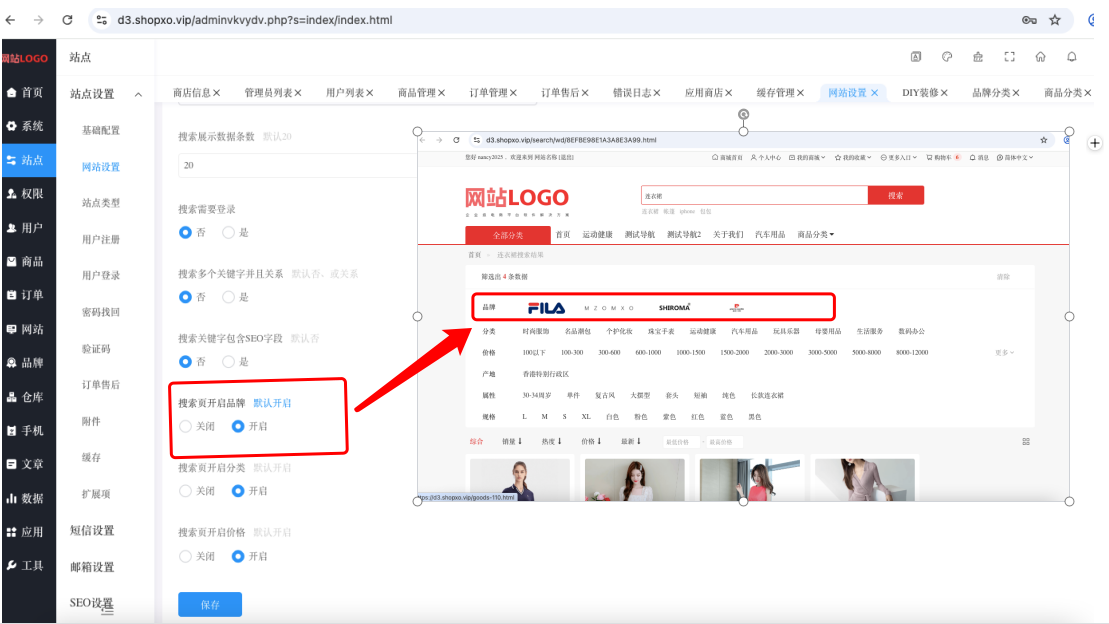Open 站点类型 in the submenu

(101, 203)
